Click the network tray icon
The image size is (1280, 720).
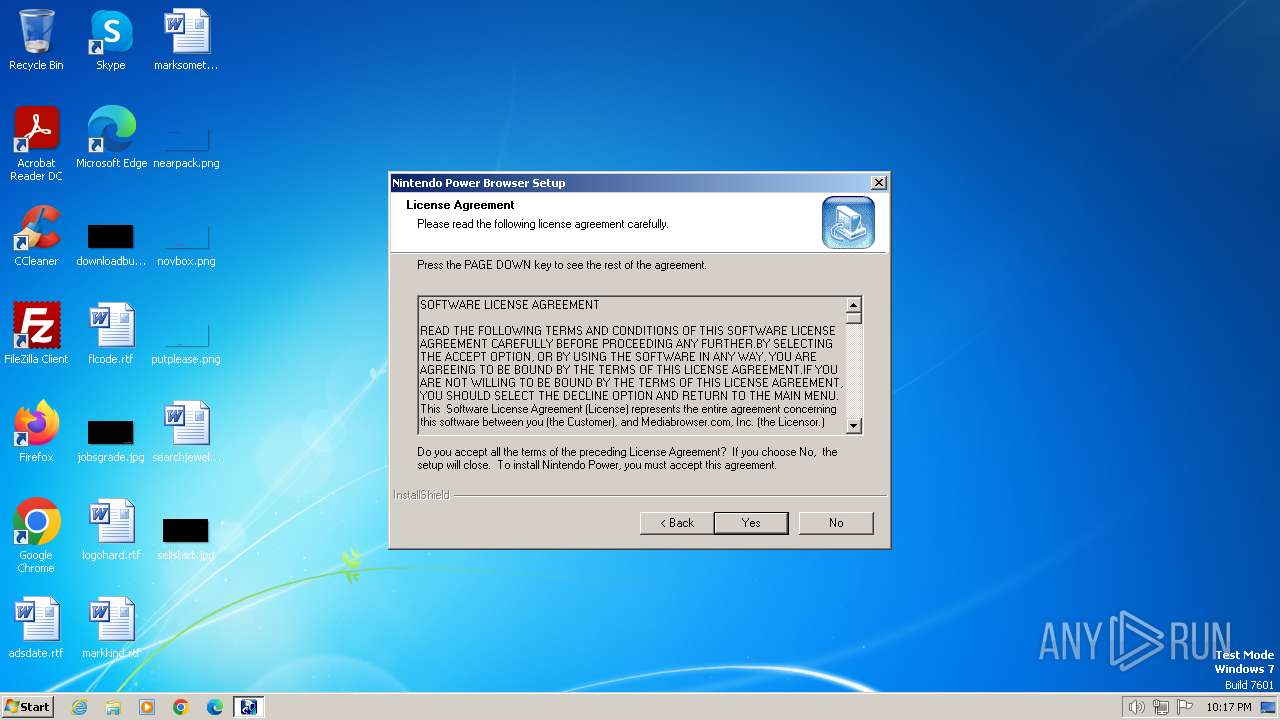1161,707
